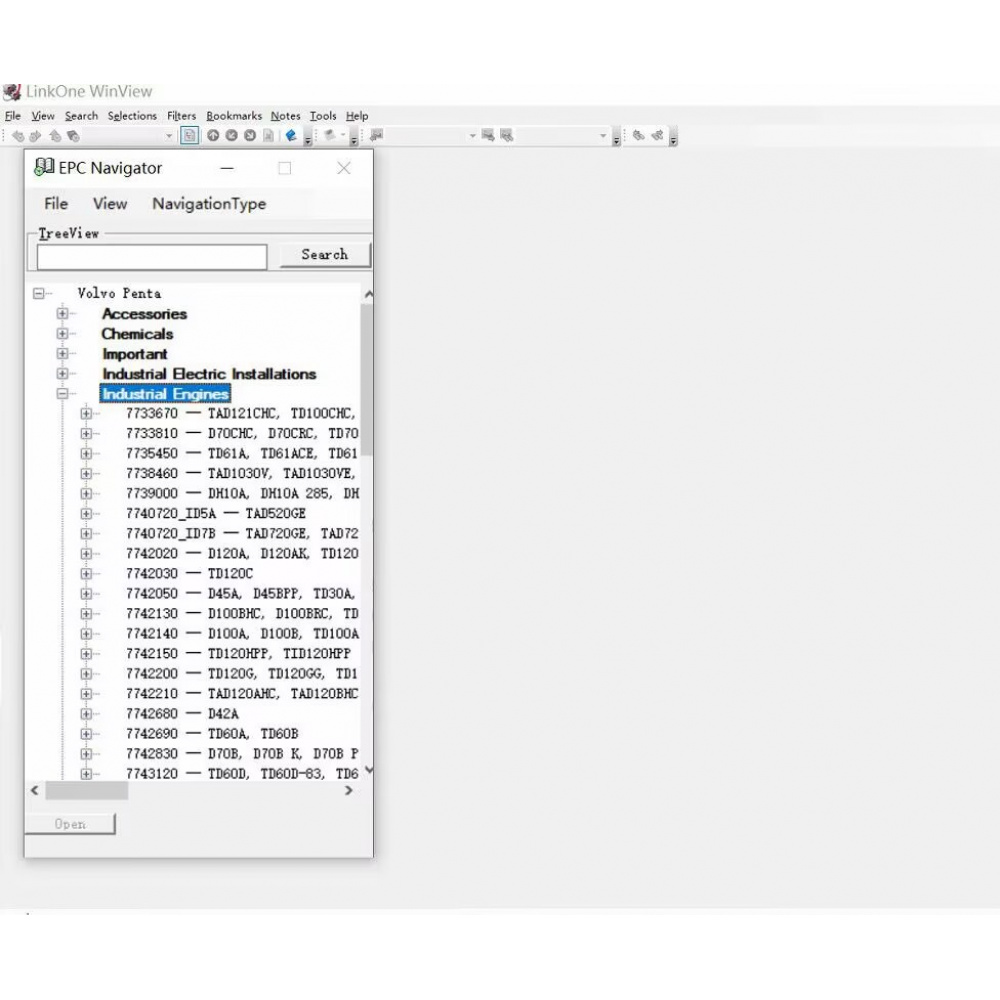
Task: Click the leftmost icon in the main toolbar
Action: [18, 136]
